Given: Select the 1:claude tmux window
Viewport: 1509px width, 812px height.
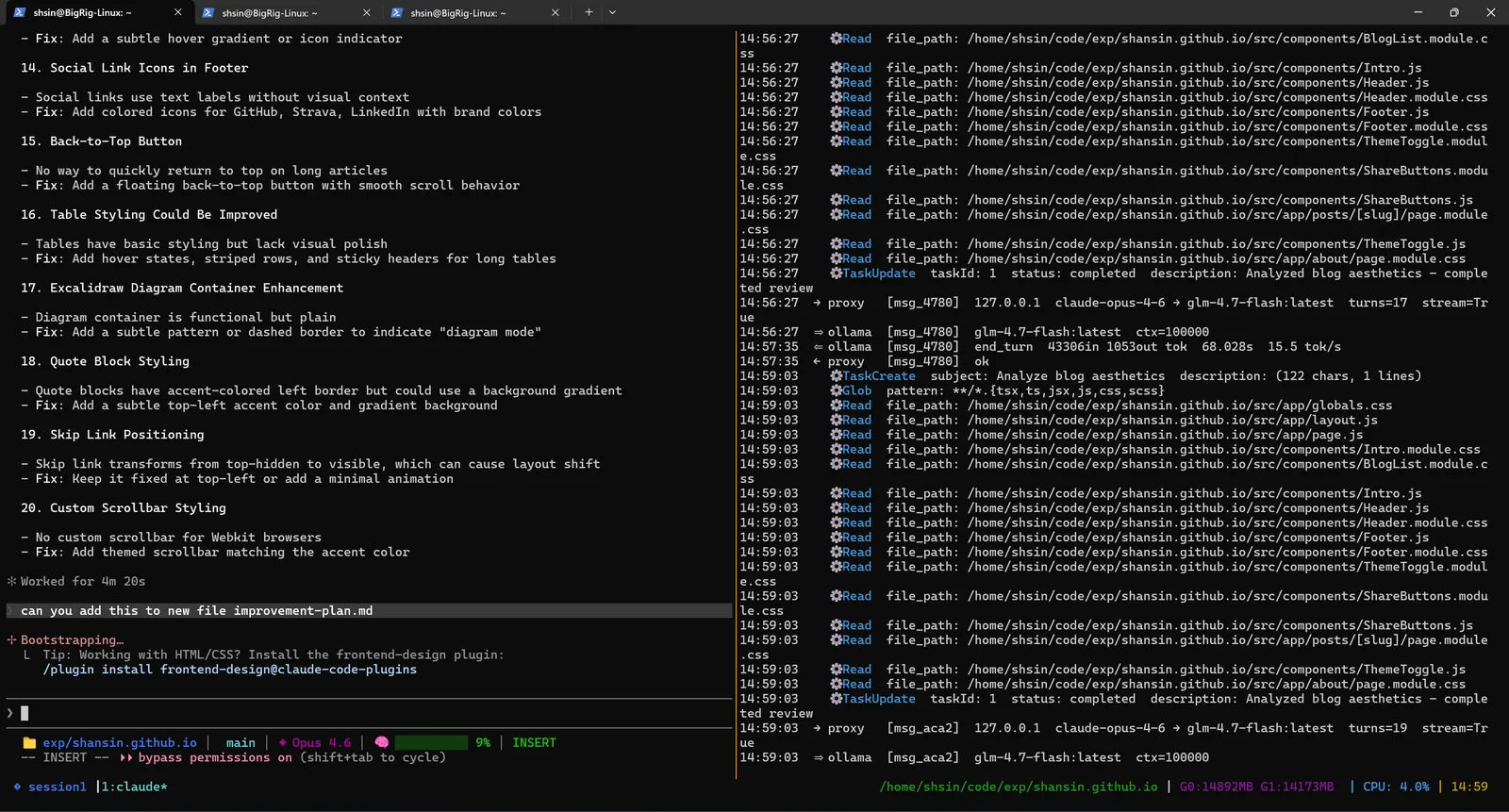Looking at the screenshot, I should (x=134, y=787).
